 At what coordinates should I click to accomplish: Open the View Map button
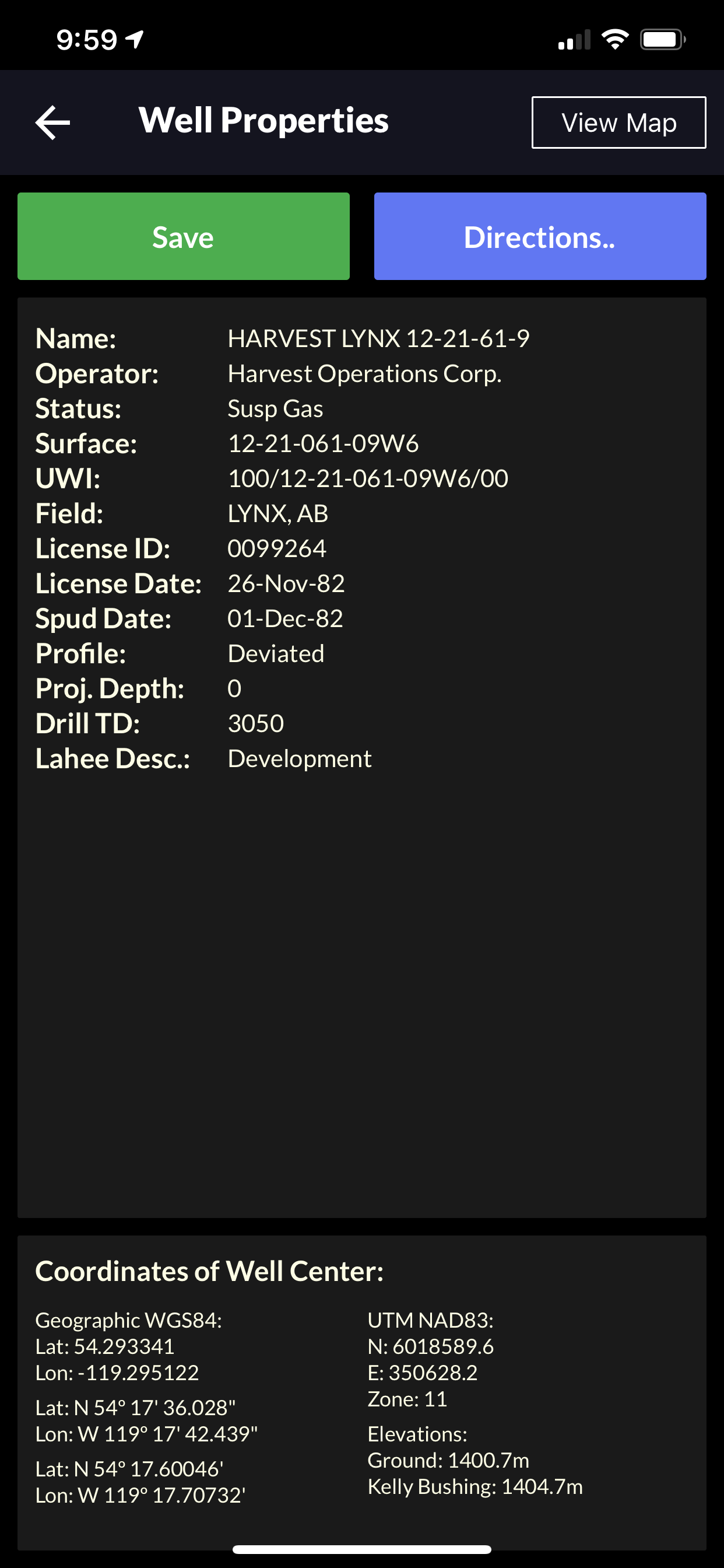click(x=618, y=123)
